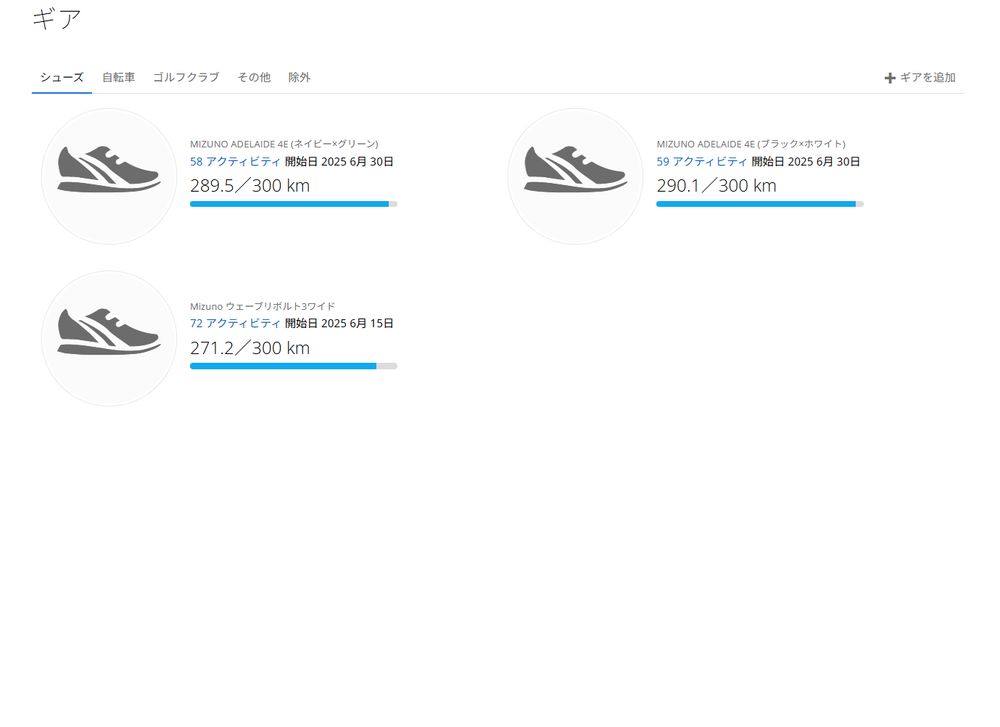Click progress bar under 289.5/300 km

pos(293,204)
